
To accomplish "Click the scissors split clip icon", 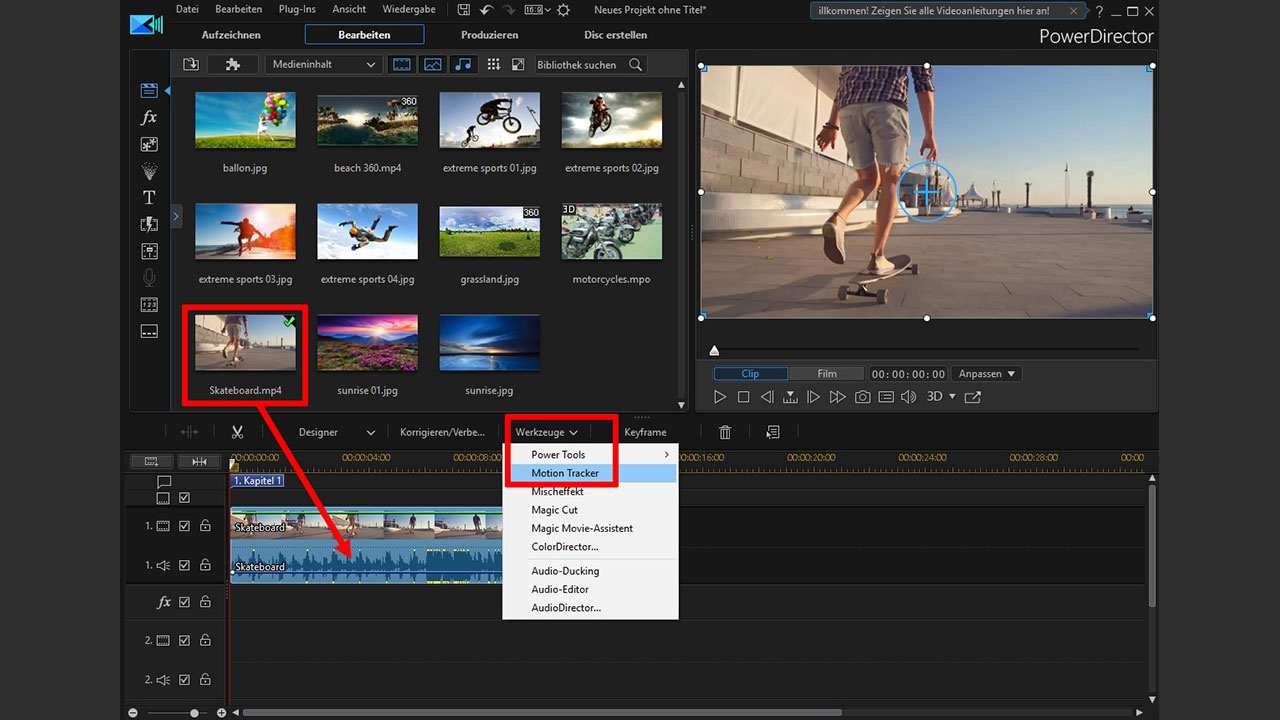I will pyautogui.click(x=237, y=432).
